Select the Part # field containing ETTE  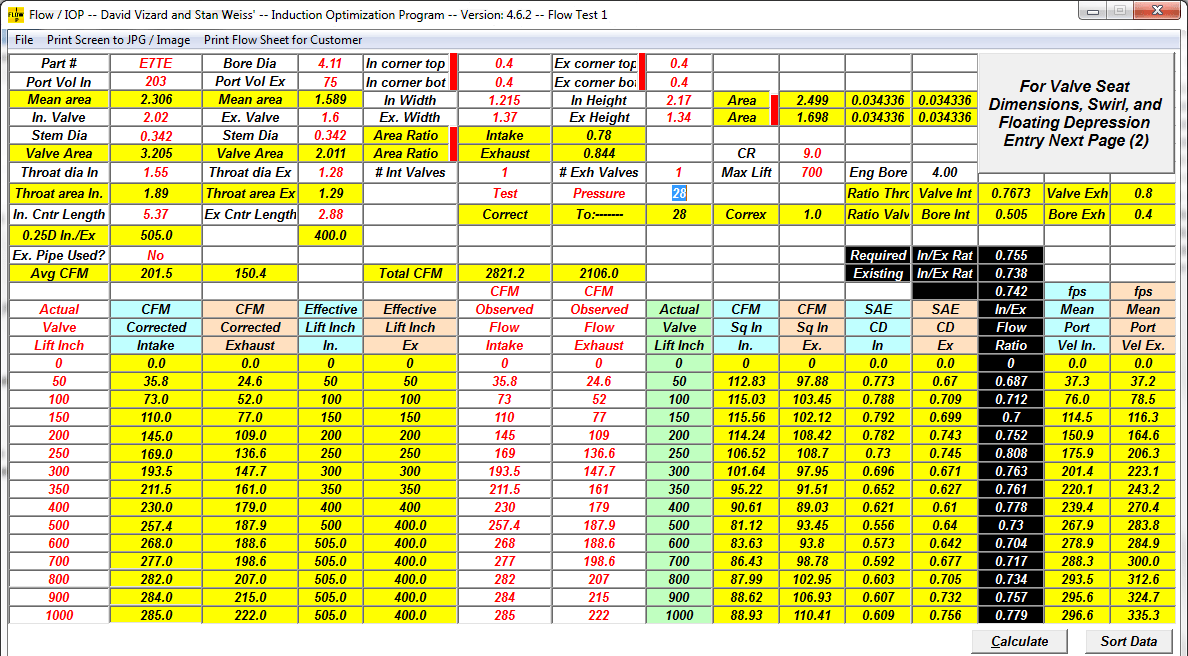[156, 64]
